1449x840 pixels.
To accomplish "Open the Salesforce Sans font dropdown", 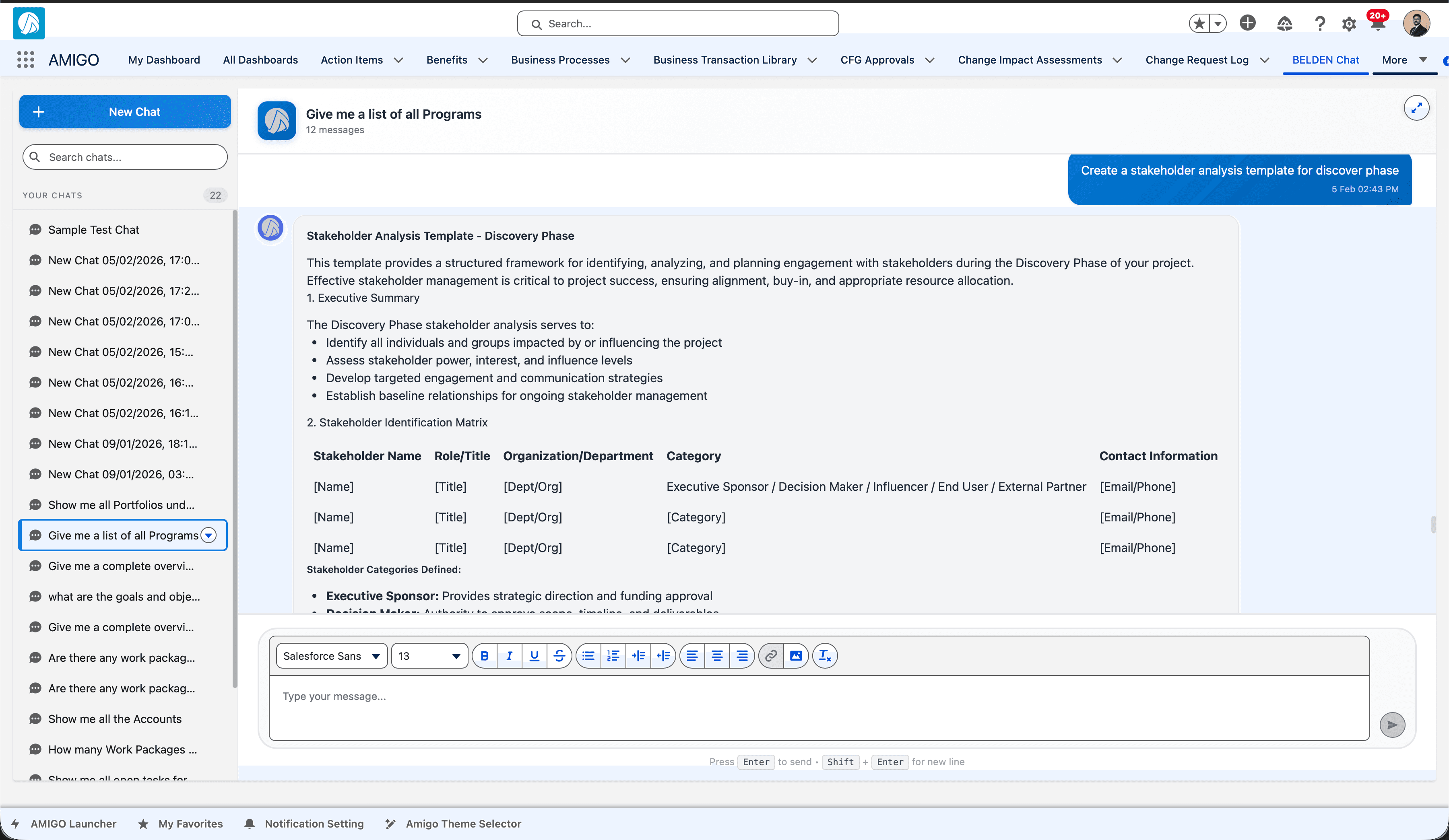I will coord(332,656).
